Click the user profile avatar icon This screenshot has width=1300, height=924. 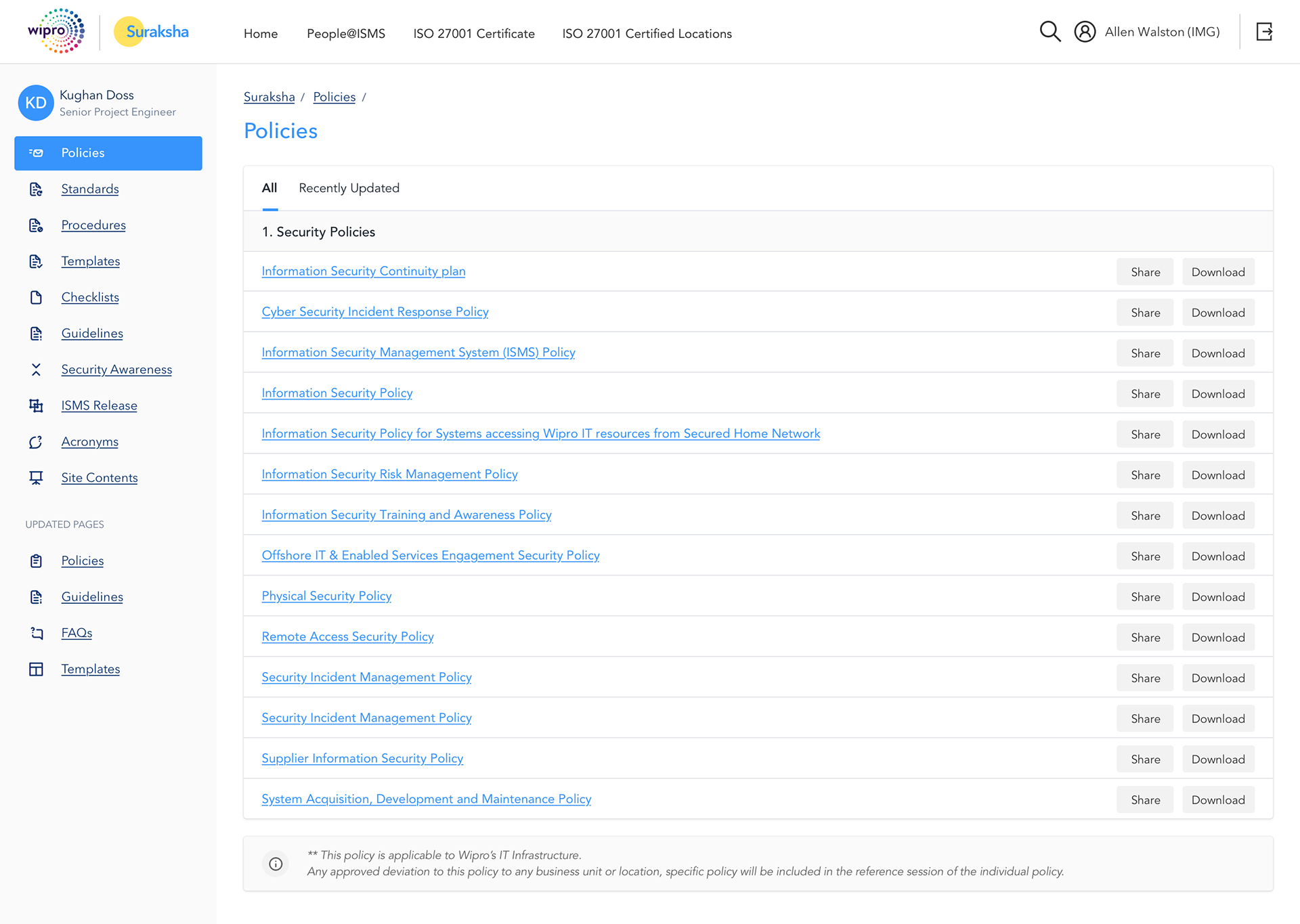(1085, 32)
